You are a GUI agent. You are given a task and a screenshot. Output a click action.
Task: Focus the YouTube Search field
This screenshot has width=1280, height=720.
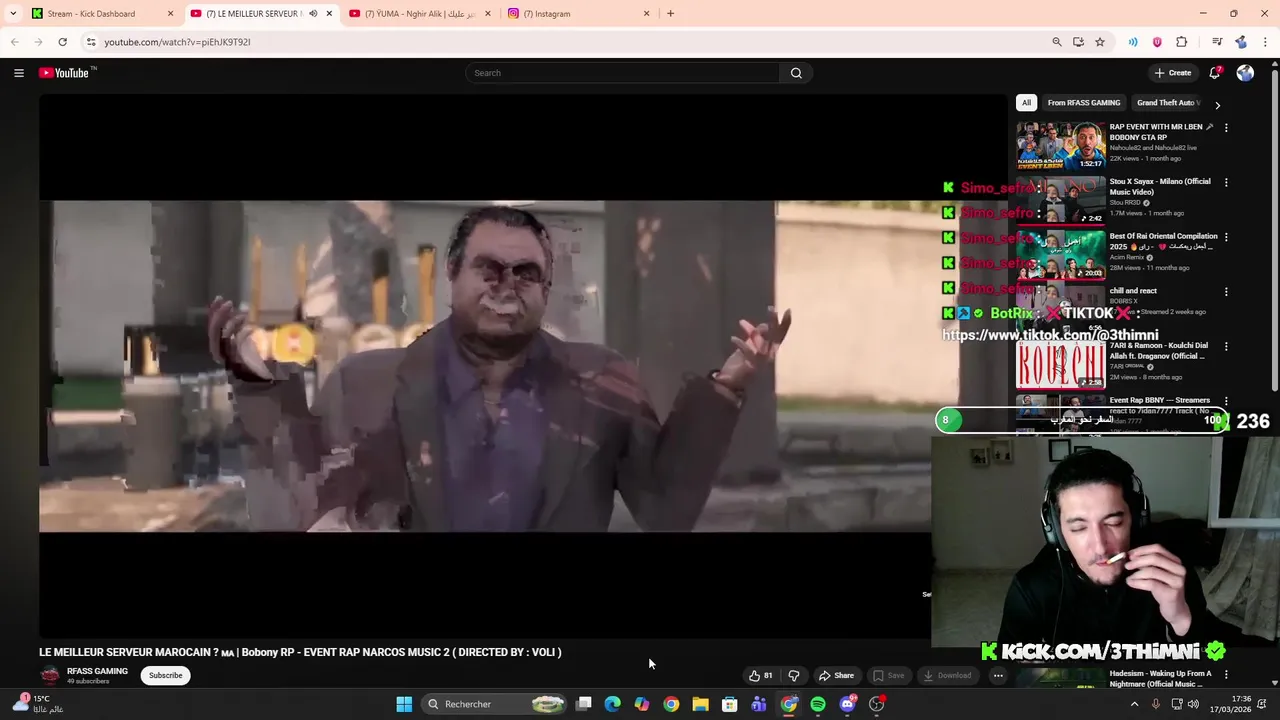coord(623,73)
